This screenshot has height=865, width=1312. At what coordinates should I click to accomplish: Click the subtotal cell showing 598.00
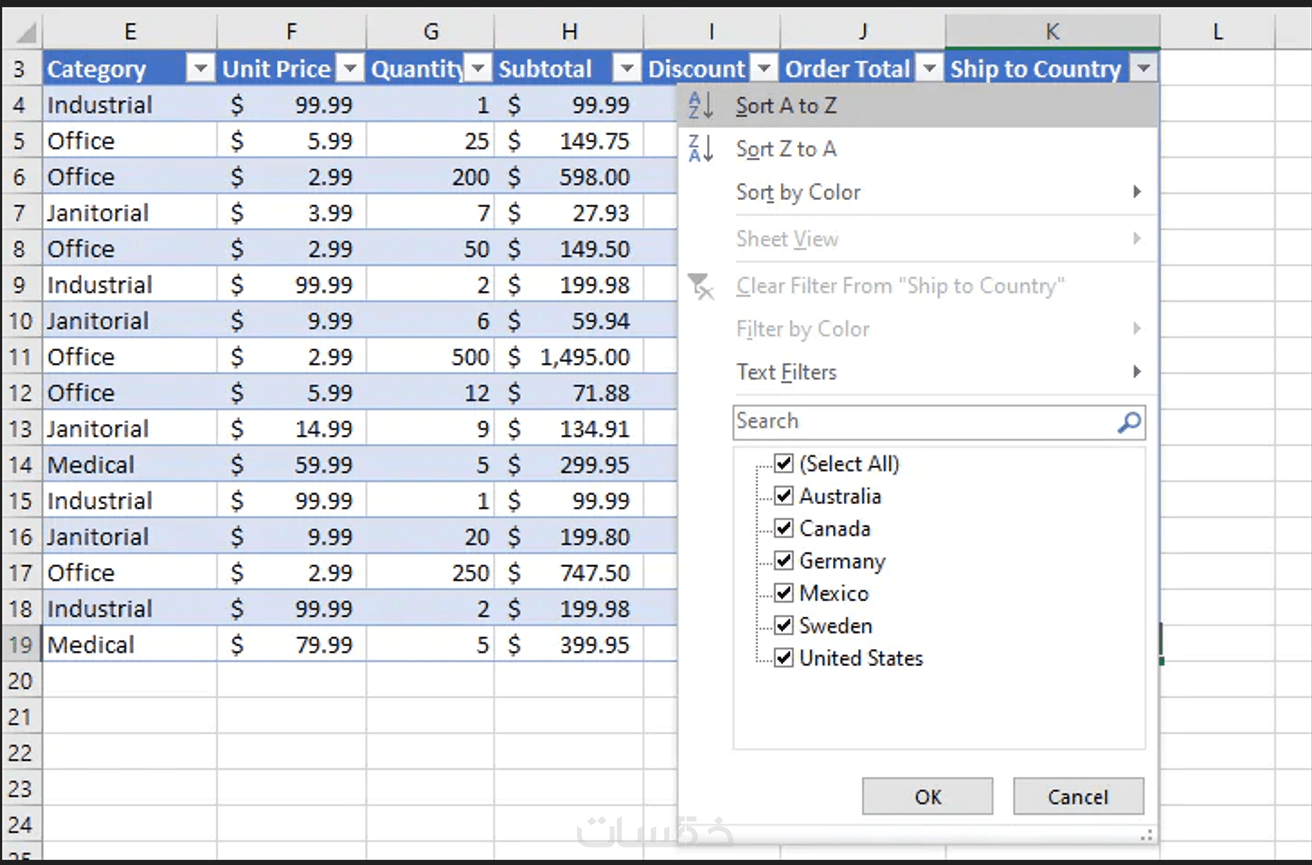[569, 177]
